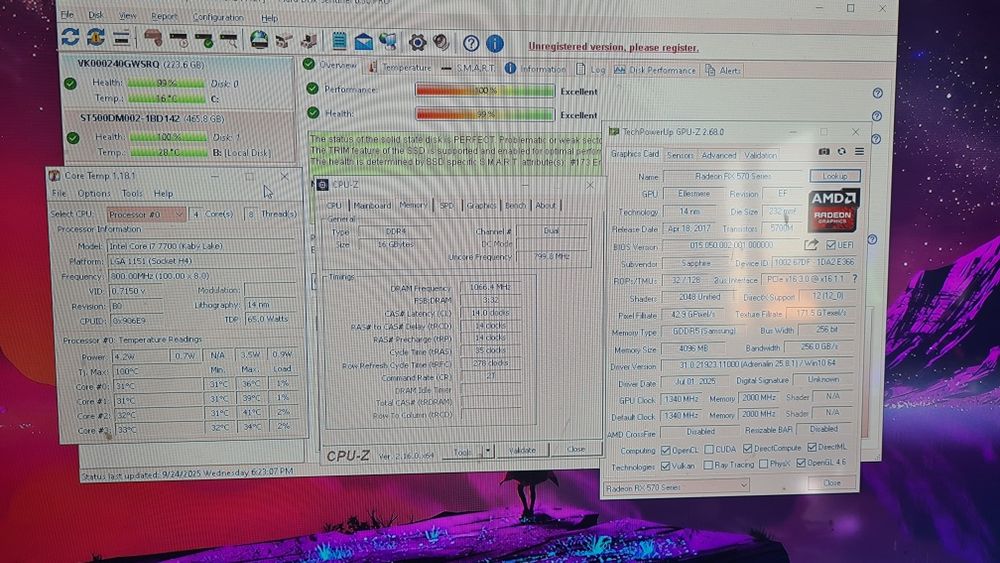Screen dimensions: 1000x563
Task: Open the Select CPU dropdown in Core Temp
Action: 146,215
